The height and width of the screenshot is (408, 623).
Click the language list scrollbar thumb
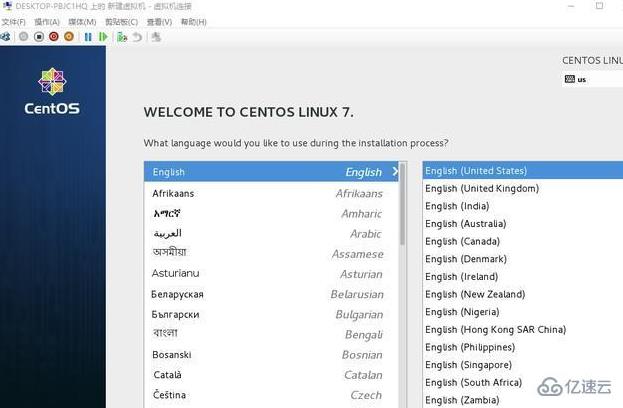tap(402, 205)
